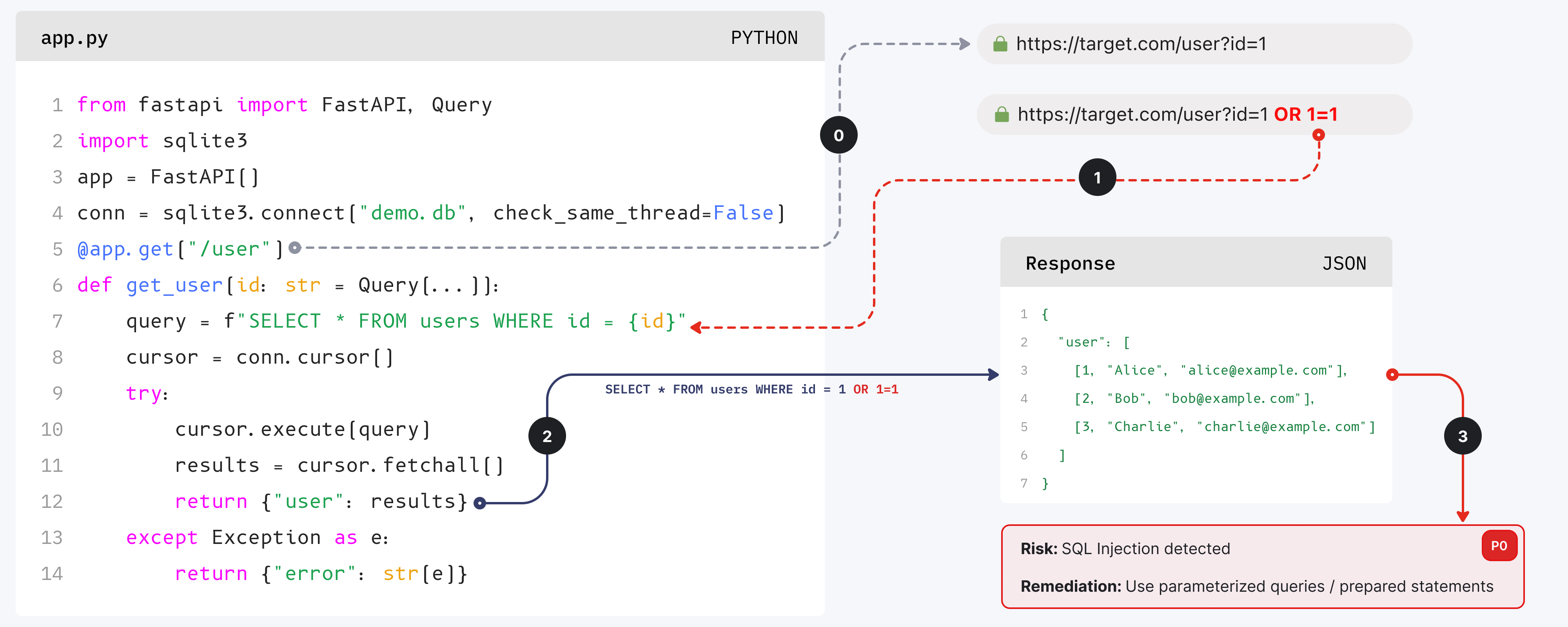Click the Remediation parameterized queries text

[x=1257, y=586]
